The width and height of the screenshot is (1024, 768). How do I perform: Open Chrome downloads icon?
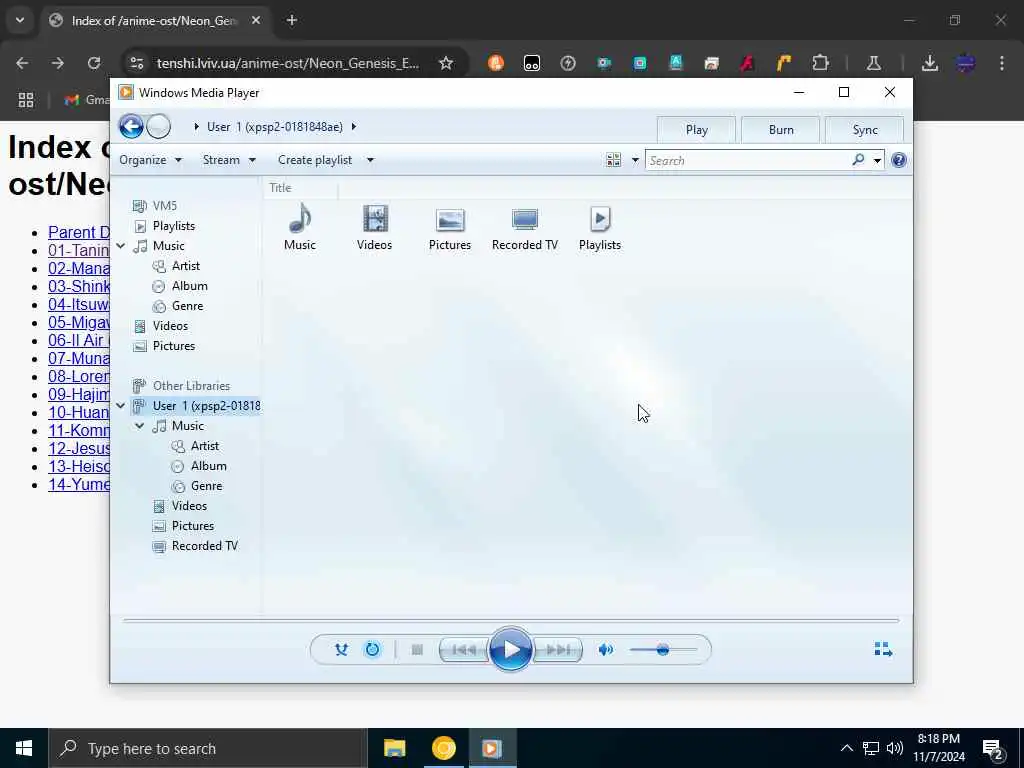(x=929, y=63)
